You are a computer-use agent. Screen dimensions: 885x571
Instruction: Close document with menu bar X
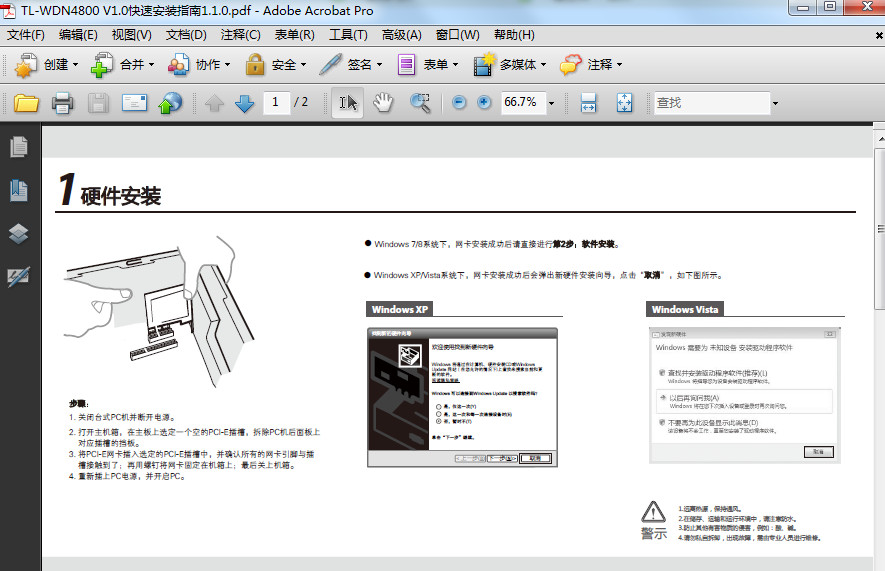pyautogui.click(x=879, y=36)
